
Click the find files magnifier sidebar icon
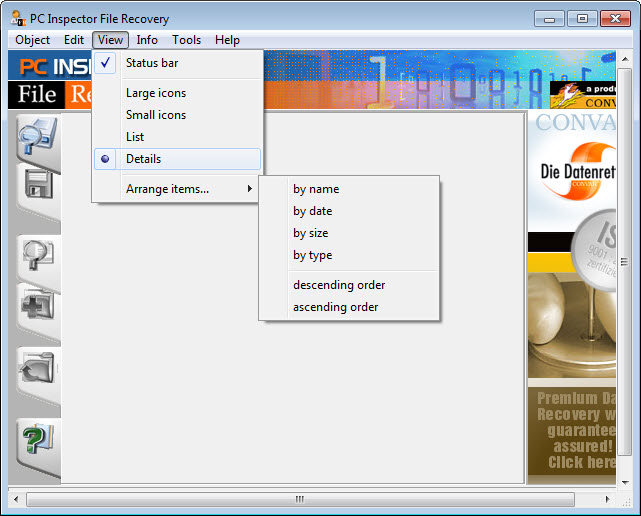coord(38,255)
